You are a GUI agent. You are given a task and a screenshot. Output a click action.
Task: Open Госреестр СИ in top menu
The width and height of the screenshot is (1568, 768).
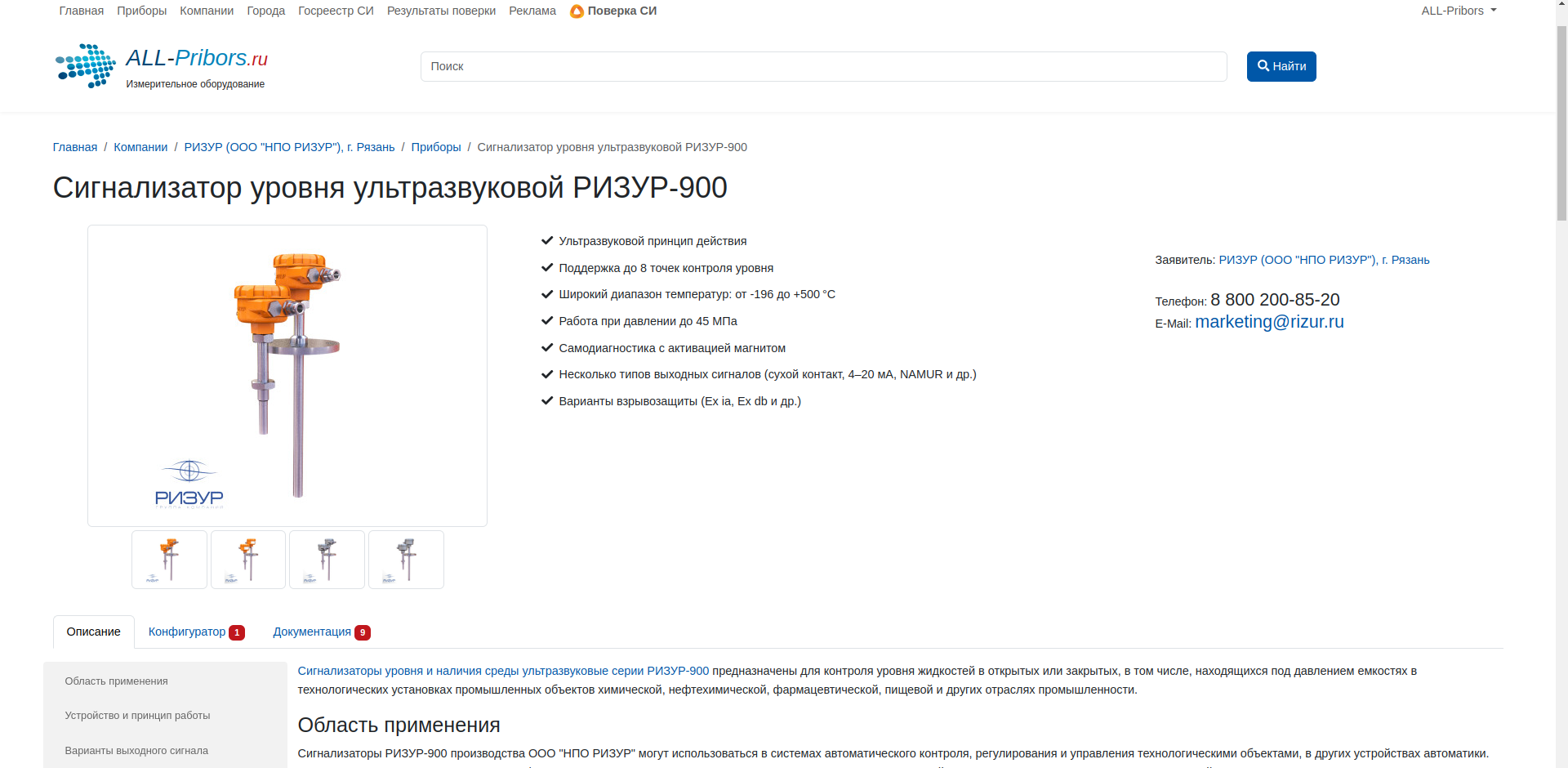click(336, 11)
